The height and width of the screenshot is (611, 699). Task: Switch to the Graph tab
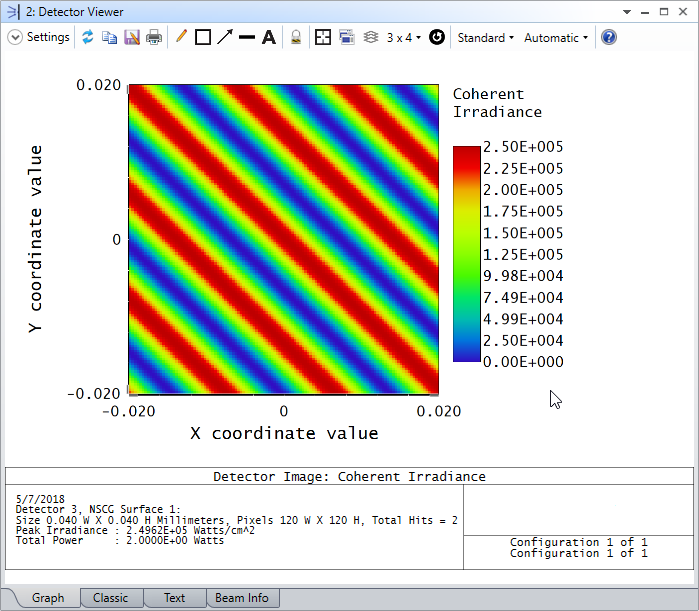coord(48,598)
